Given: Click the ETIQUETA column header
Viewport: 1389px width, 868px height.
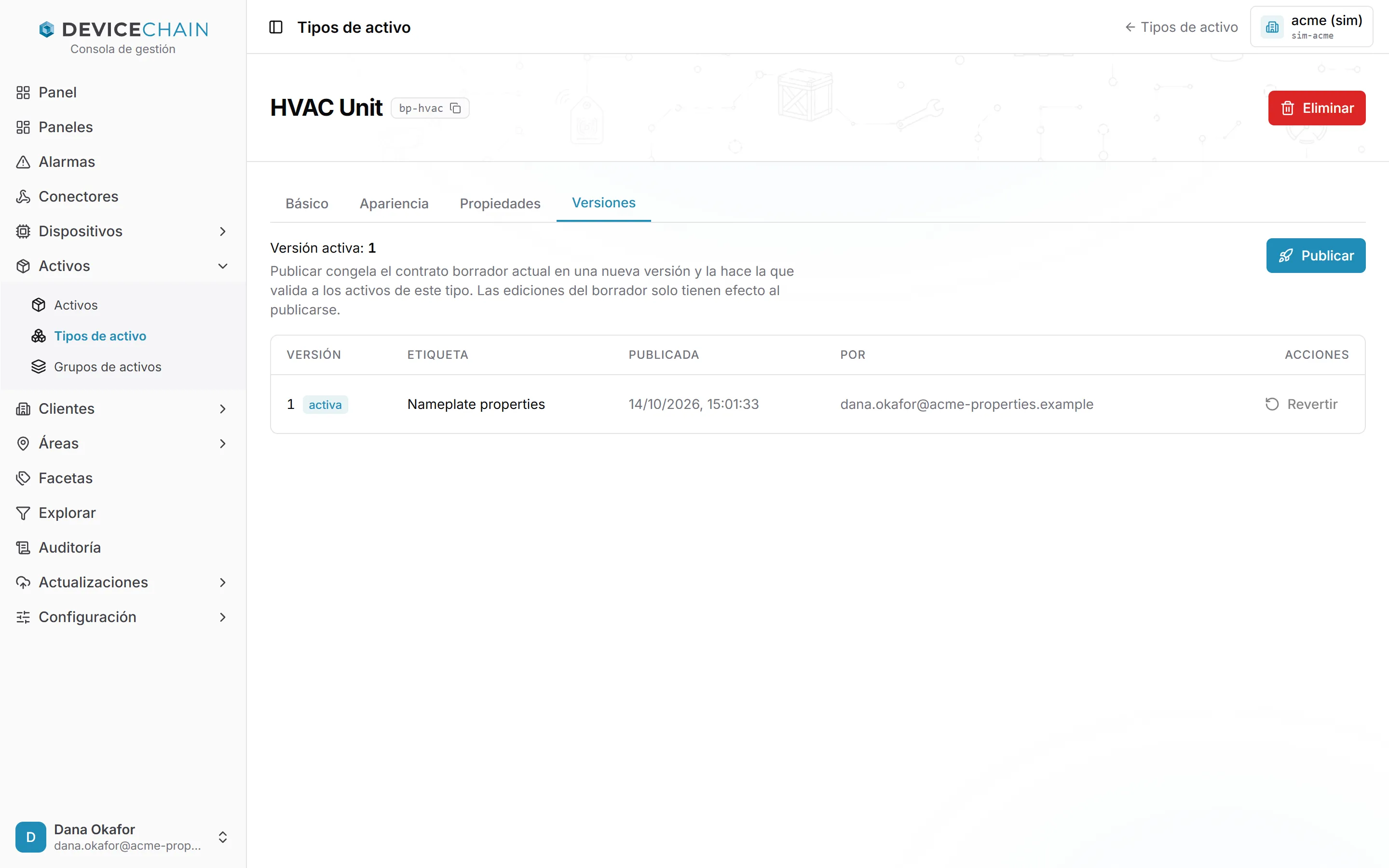Looking at the screenshot, I should pyautogui.click(x=438, y=355).
